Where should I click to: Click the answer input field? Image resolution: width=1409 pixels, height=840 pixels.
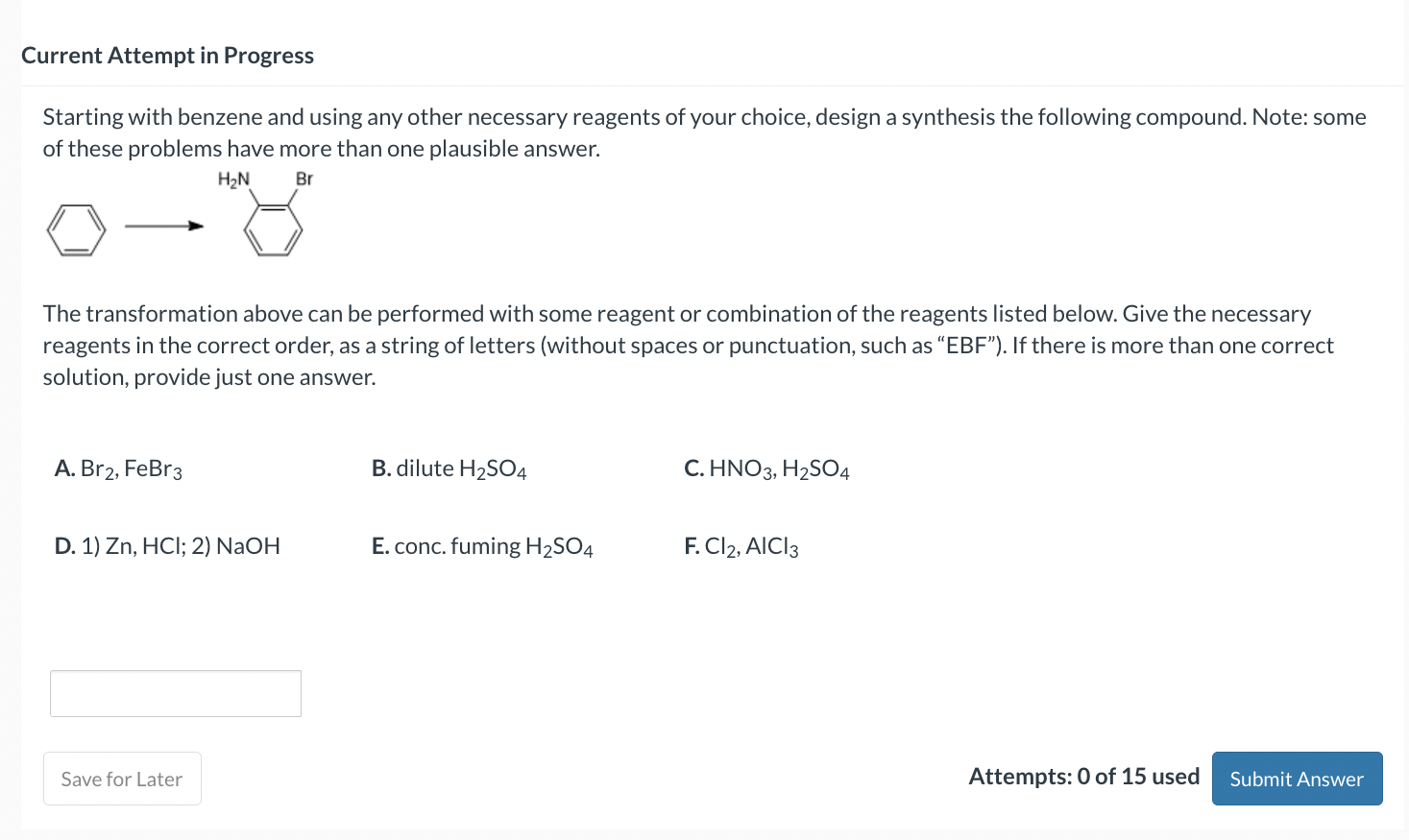pos(175,692)
